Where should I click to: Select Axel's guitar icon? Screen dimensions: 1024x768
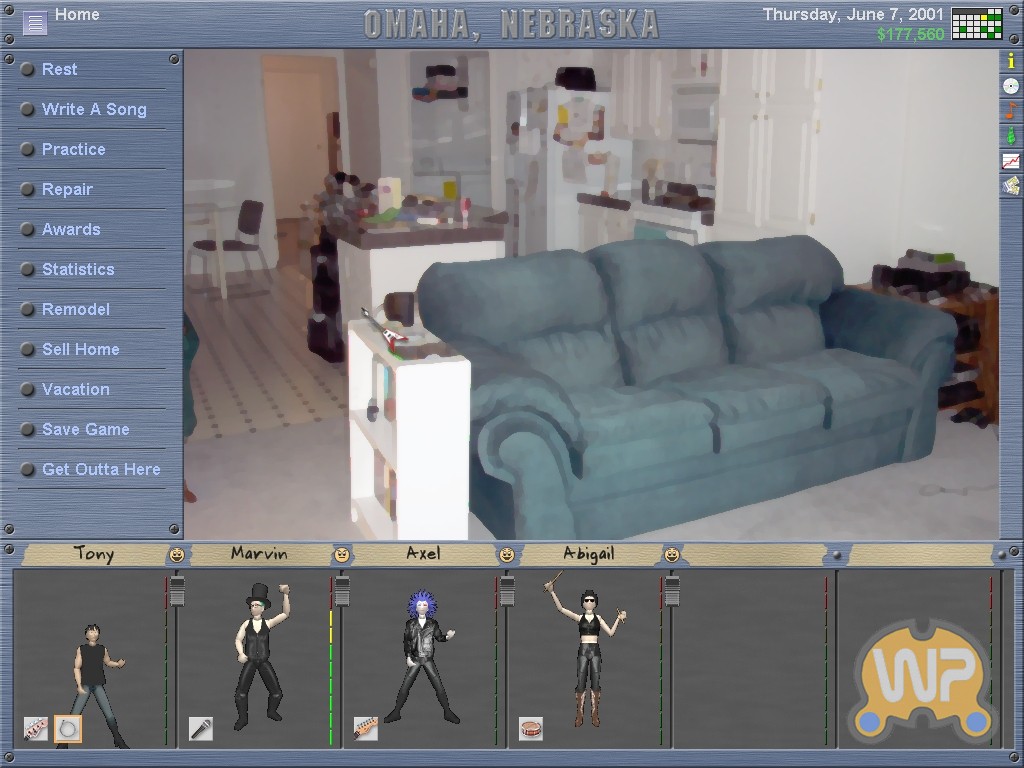(365, 729)
